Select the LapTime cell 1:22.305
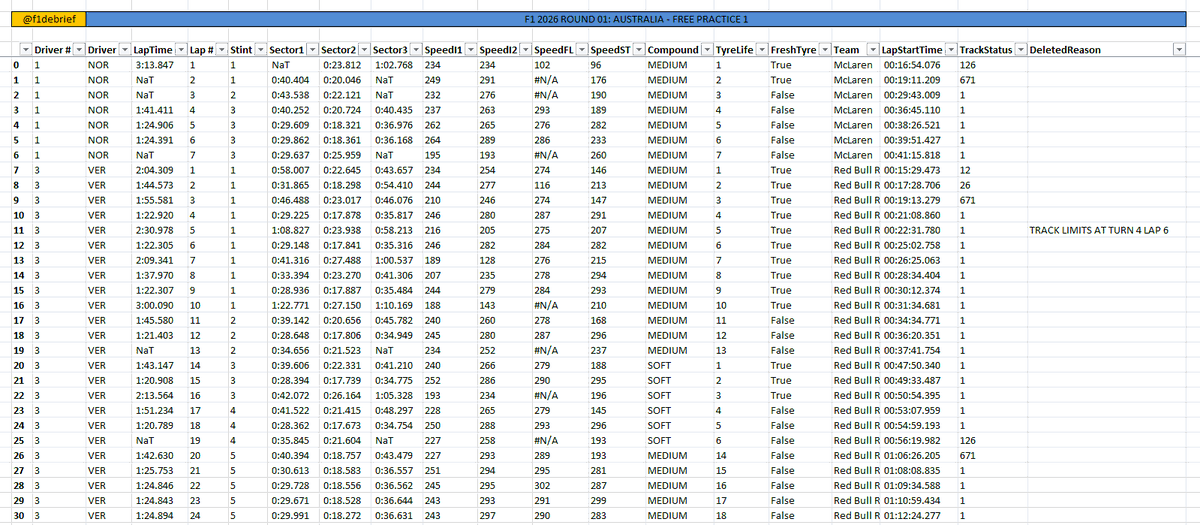Image resolution: width=1200 pixels, height=525 pixels. 159,246
